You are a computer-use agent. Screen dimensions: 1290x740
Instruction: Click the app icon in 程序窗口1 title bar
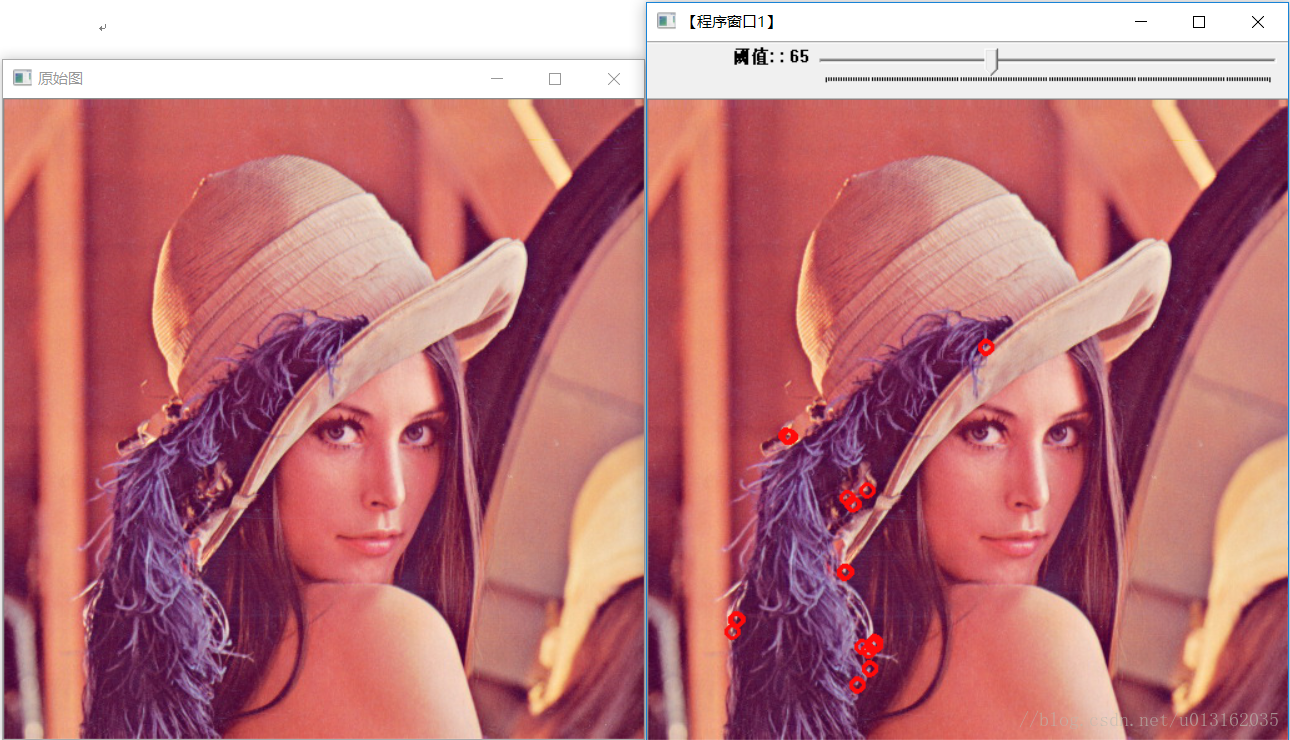(x=666, y=21)
